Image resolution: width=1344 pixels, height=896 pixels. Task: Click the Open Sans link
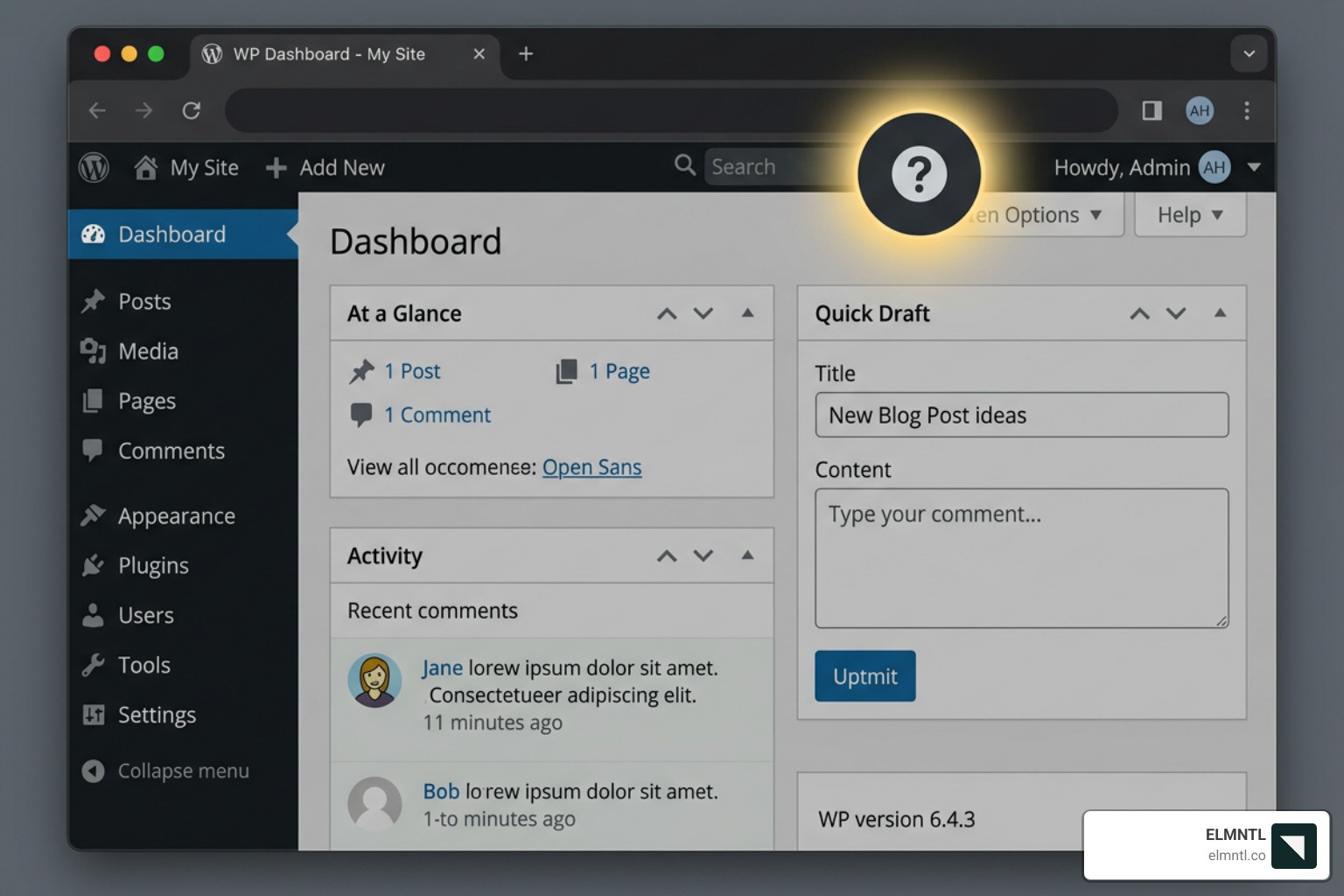pyautogui.click(x=591, y=467)
